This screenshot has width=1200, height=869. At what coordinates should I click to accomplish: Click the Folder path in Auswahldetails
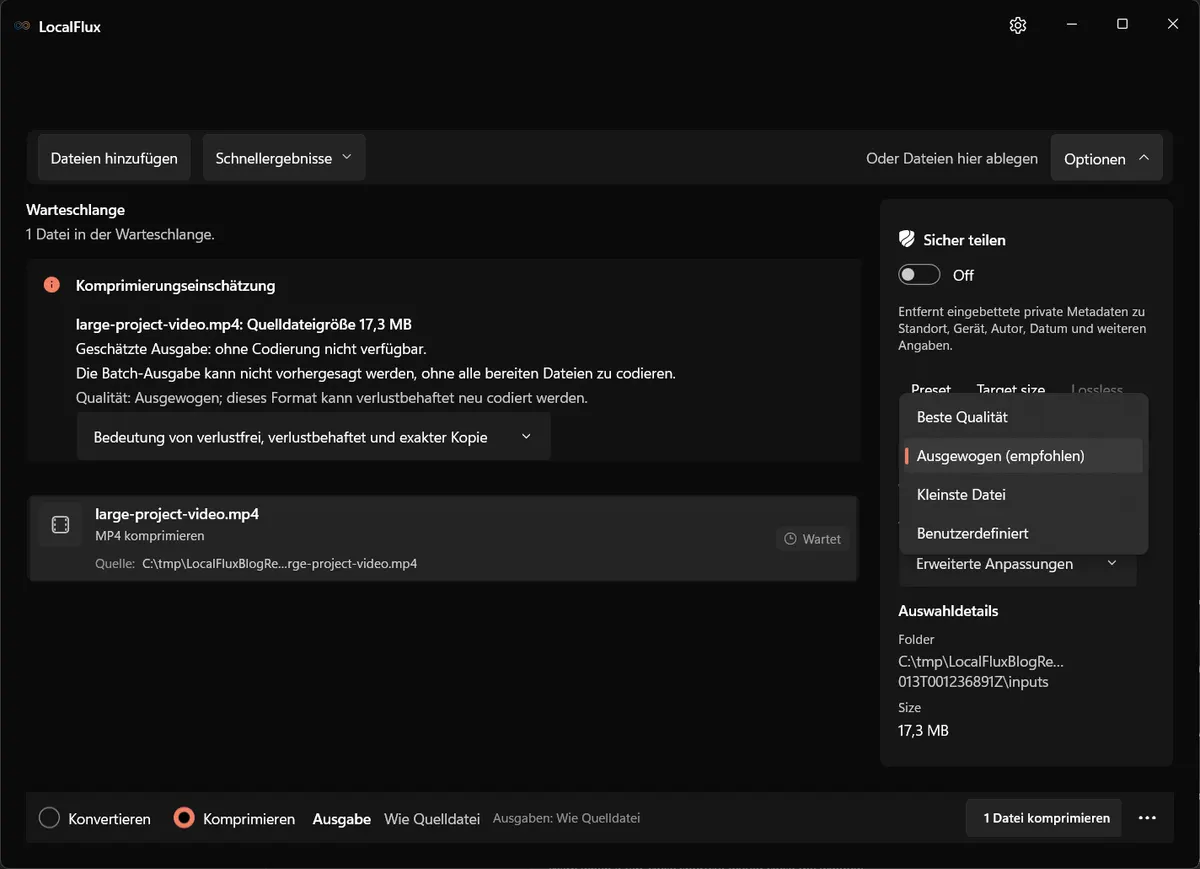pos(981,672)
